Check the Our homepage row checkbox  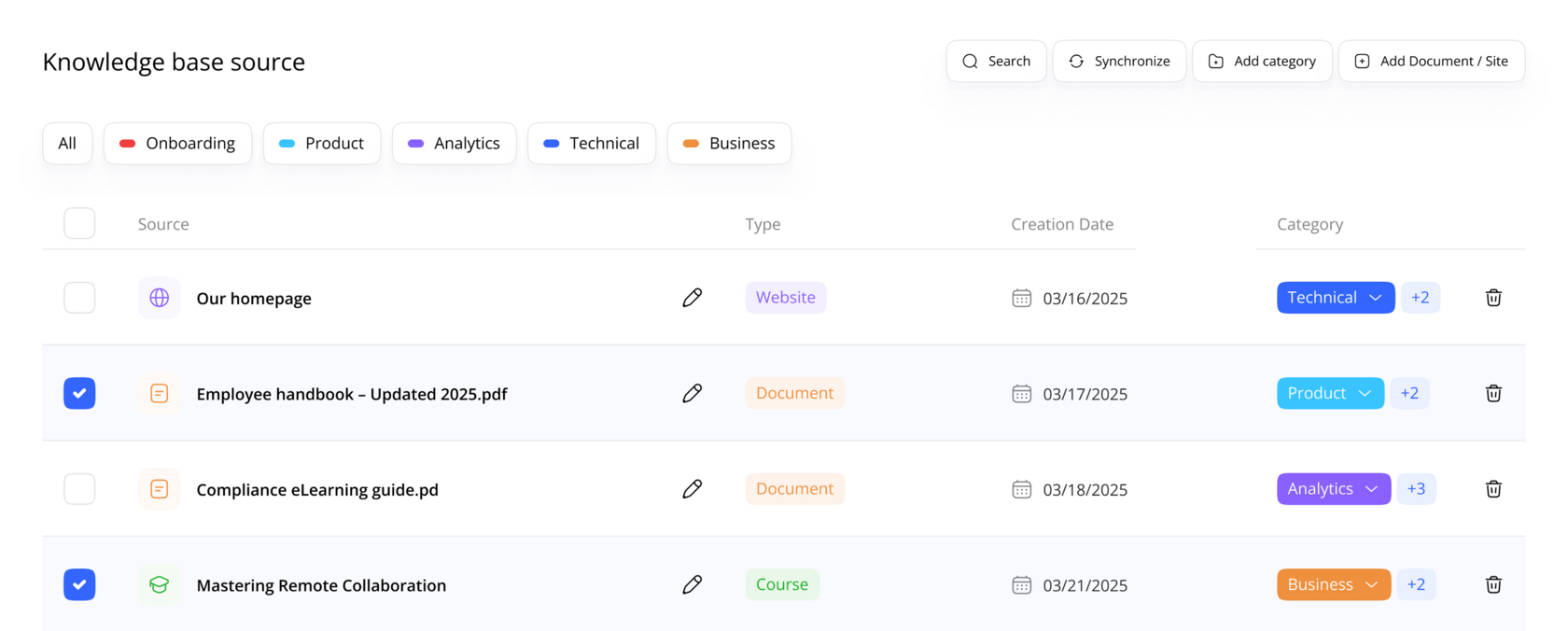tap(79, 298)
